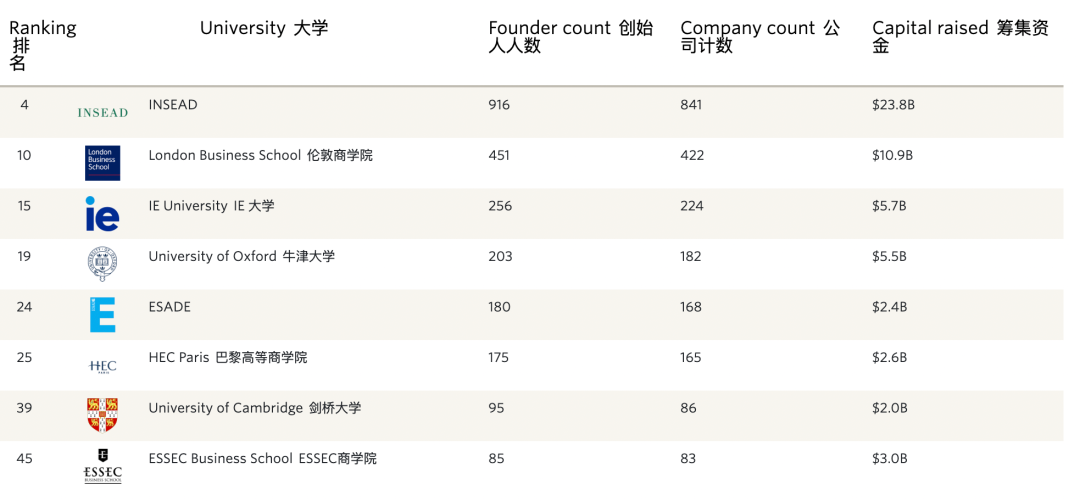Click the INSEAD green logo
Screen dimensions: 1080x501
[x=103, y=112]
